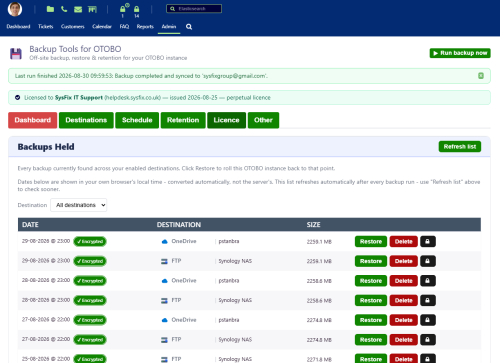Click the OneDrive cloud icon in the 27-08-2026 row
This screenshot has width=500, height=363.
(x=164, y=320)
